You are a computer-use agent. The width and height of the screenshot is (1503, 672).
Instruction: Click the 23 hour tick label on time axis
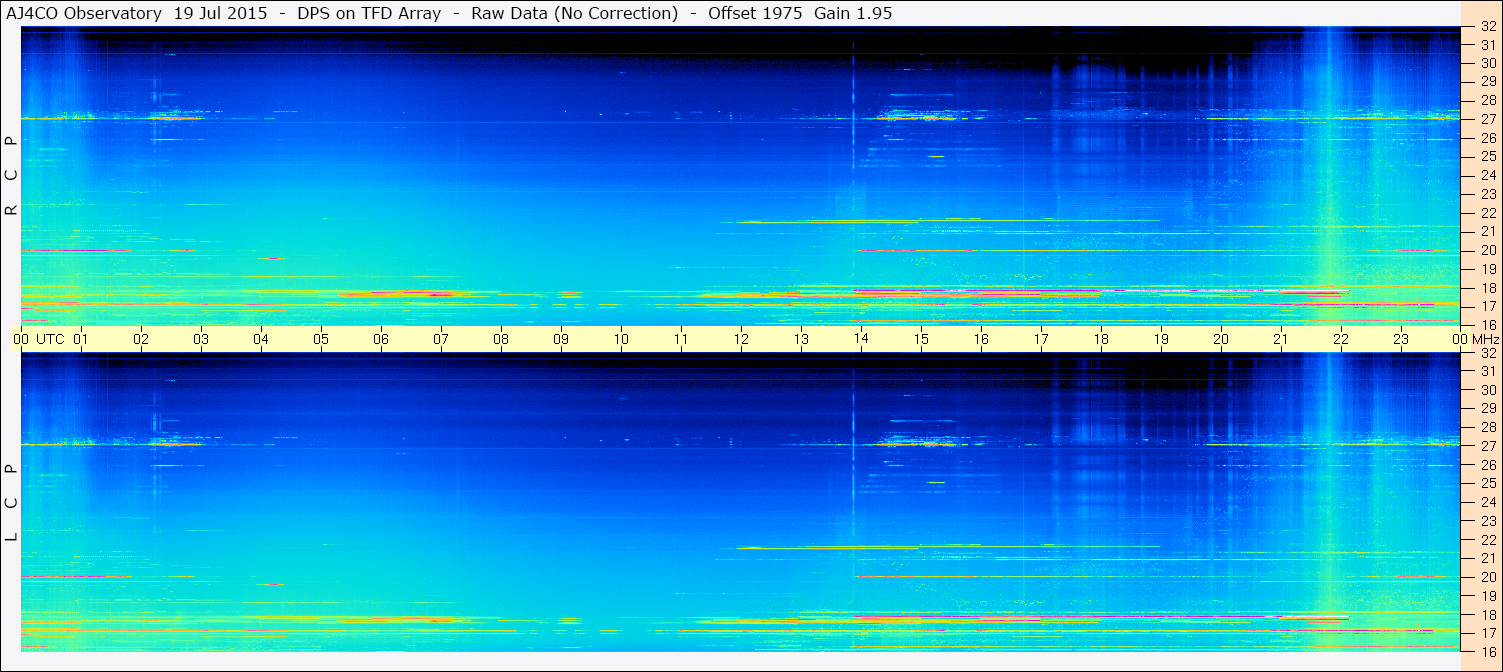coord(1401,339)
